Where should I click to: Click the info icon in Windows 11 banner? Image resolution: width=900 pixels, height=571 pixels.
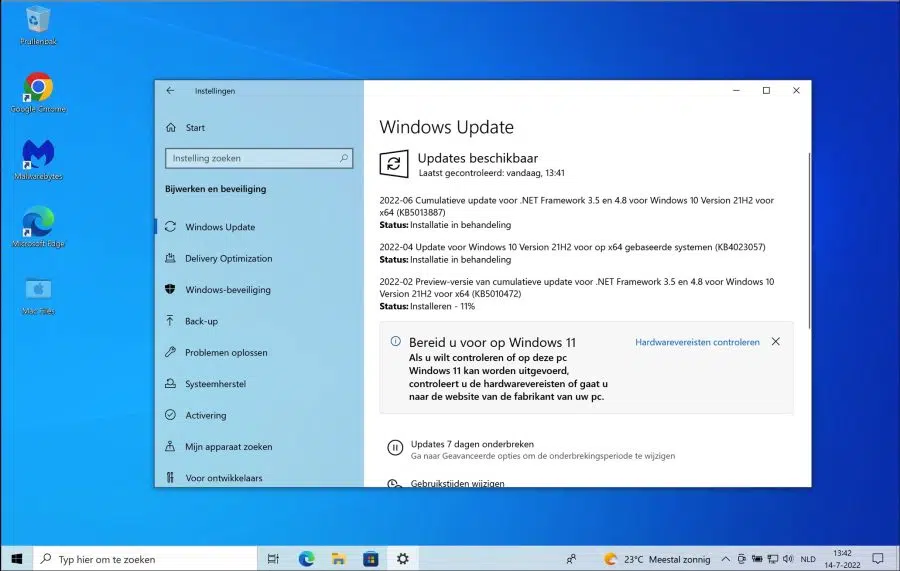pos(395,341)
